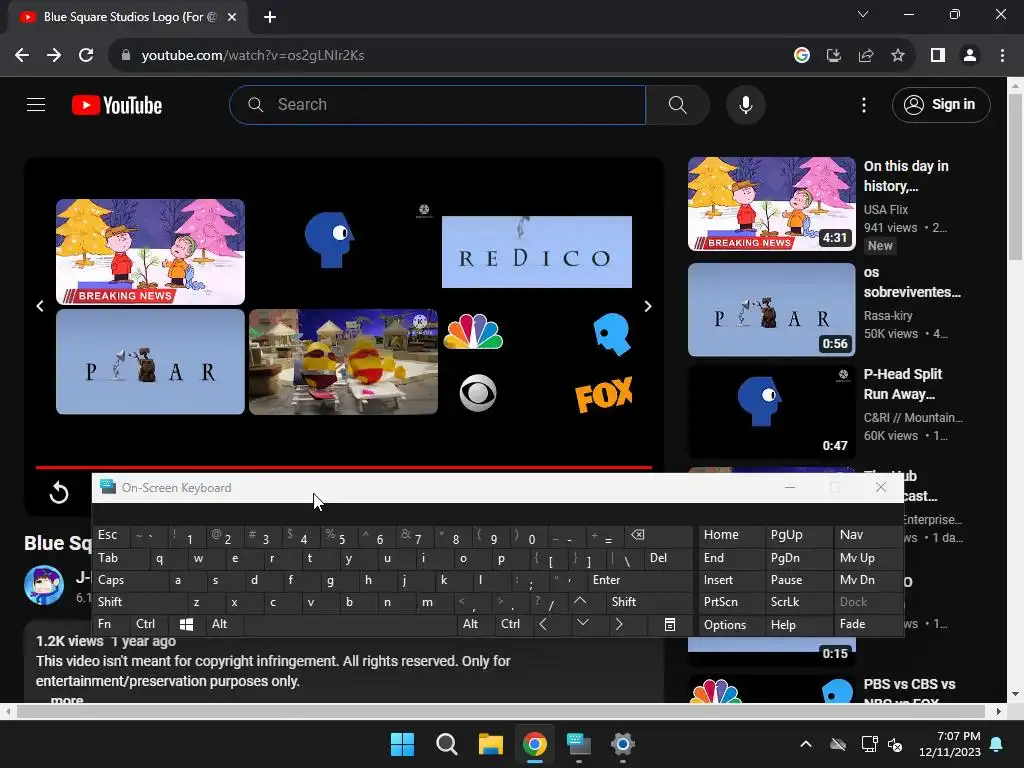The height and width of the screenshot is (768, 1024).
Task: Sign in to YouTube
Action: 940,104
